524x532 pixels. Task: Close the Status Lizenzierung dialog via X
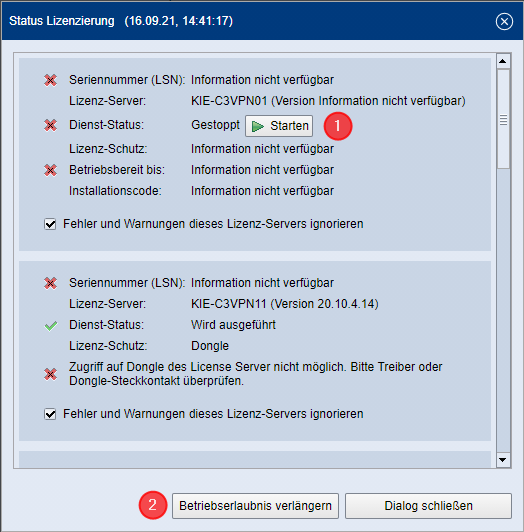504,21
